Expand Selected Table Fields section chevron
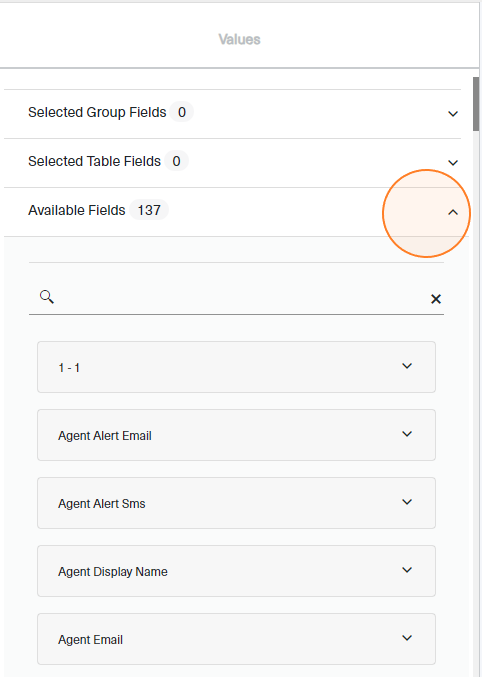Image resolution: width=482 pixels, height=677 pixels. coord(453,163)
